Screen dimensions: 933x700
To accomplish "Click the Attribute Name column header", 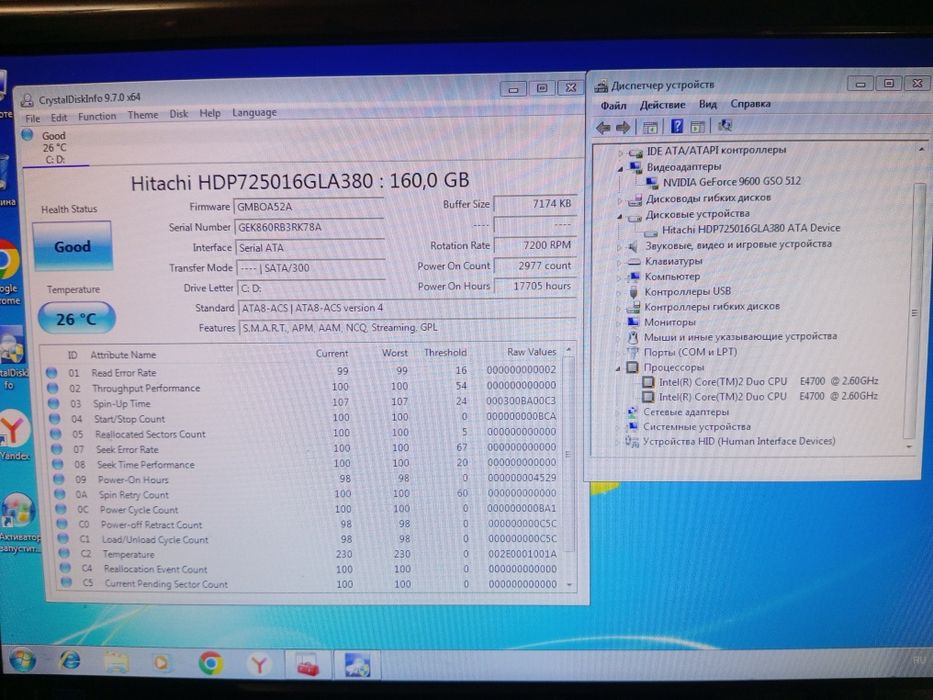I will [x=123, y=355].
